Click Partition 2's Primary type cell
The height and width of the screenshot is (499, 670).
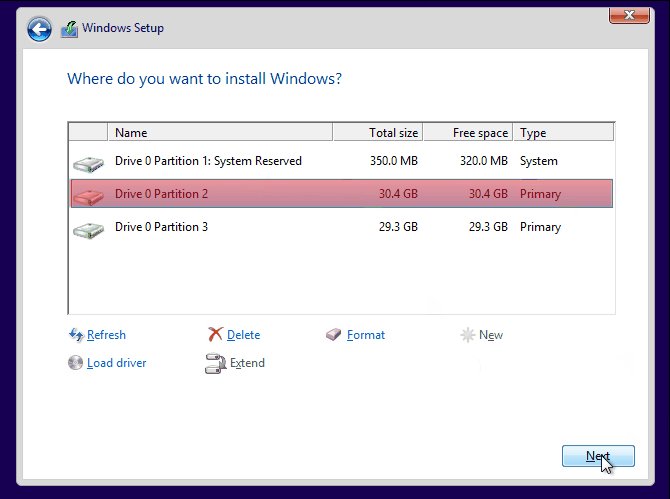(x=541, y=194)
